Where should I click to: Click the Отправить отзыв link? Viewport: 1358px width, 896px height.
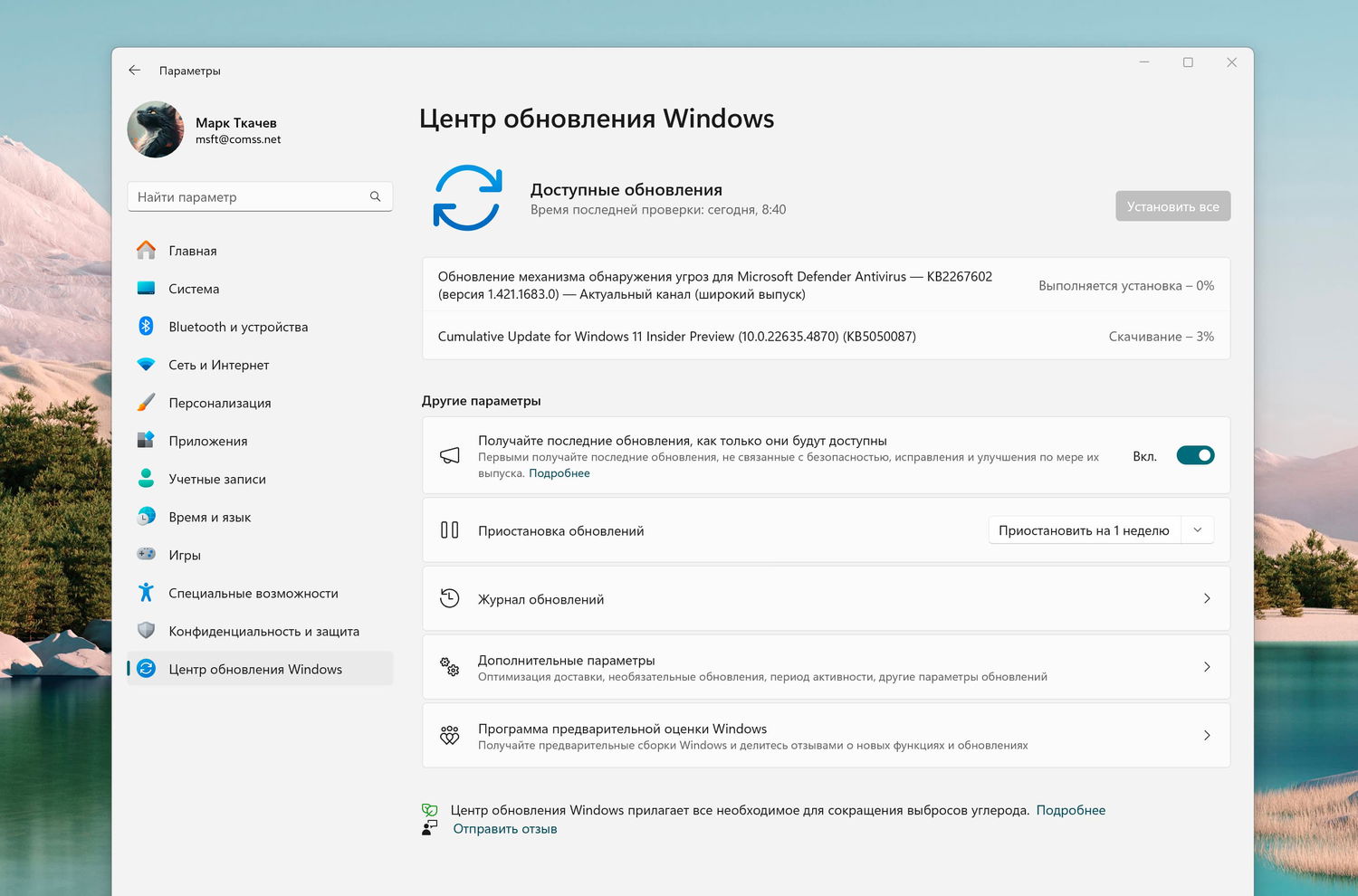[x=505, y=828]
